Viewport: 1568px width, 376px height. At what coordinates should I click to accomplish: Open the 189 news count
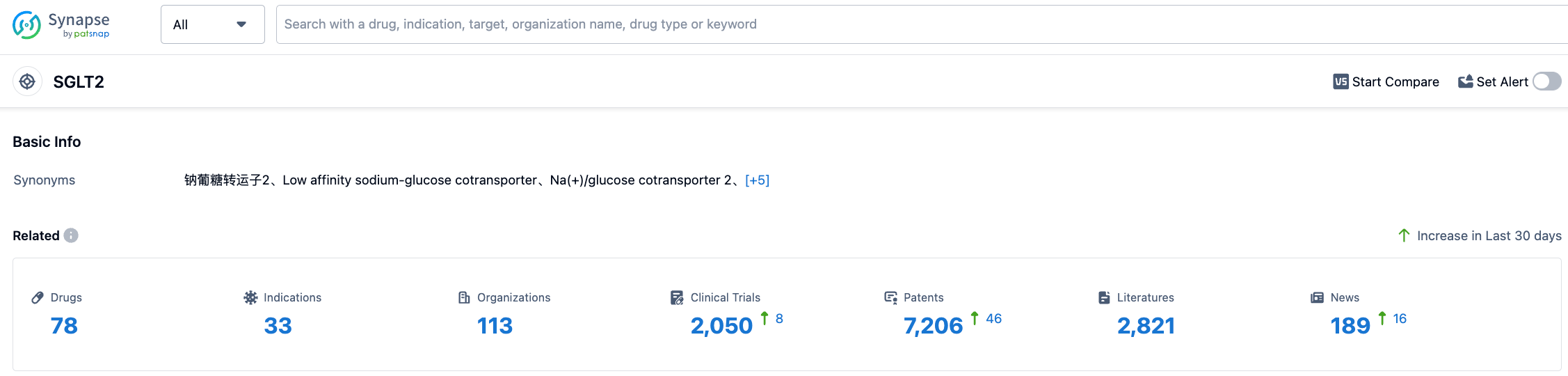coord(1350,325)
